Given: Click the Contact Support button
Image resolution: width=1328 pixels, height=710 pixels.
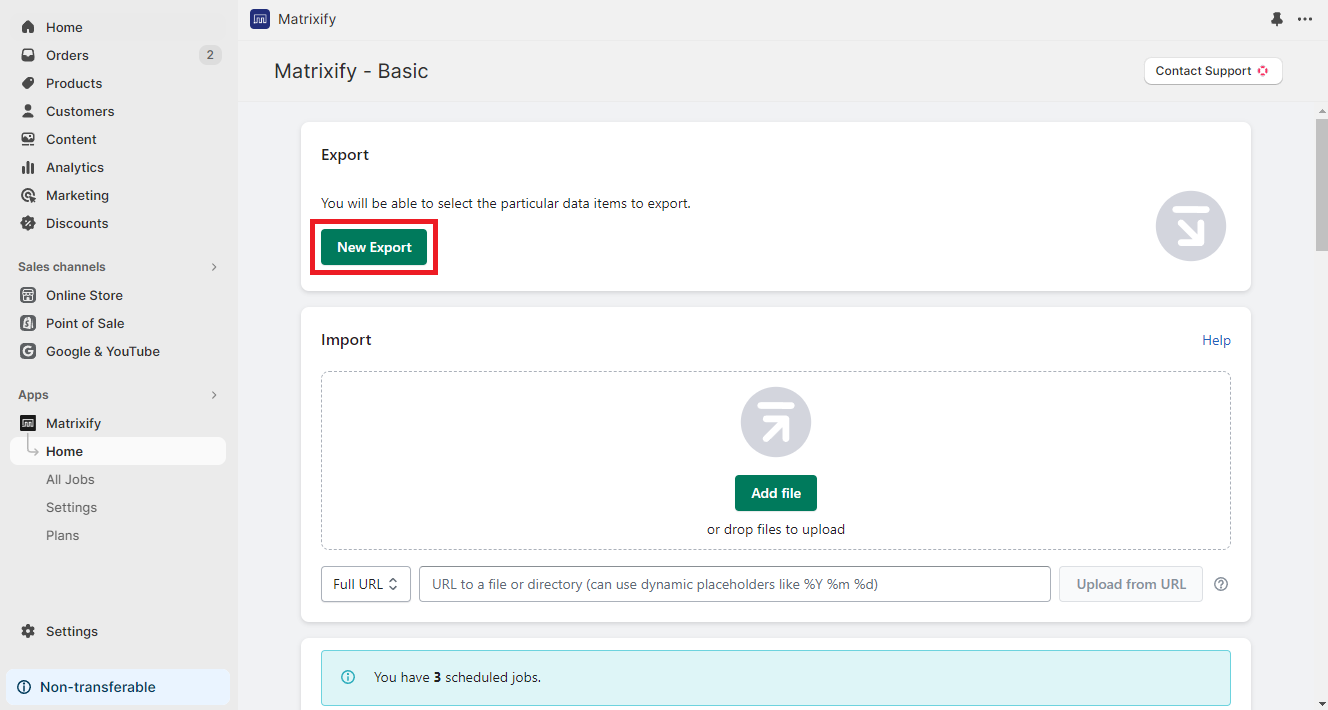Looking at the screenshot, I should (1212, 71).
